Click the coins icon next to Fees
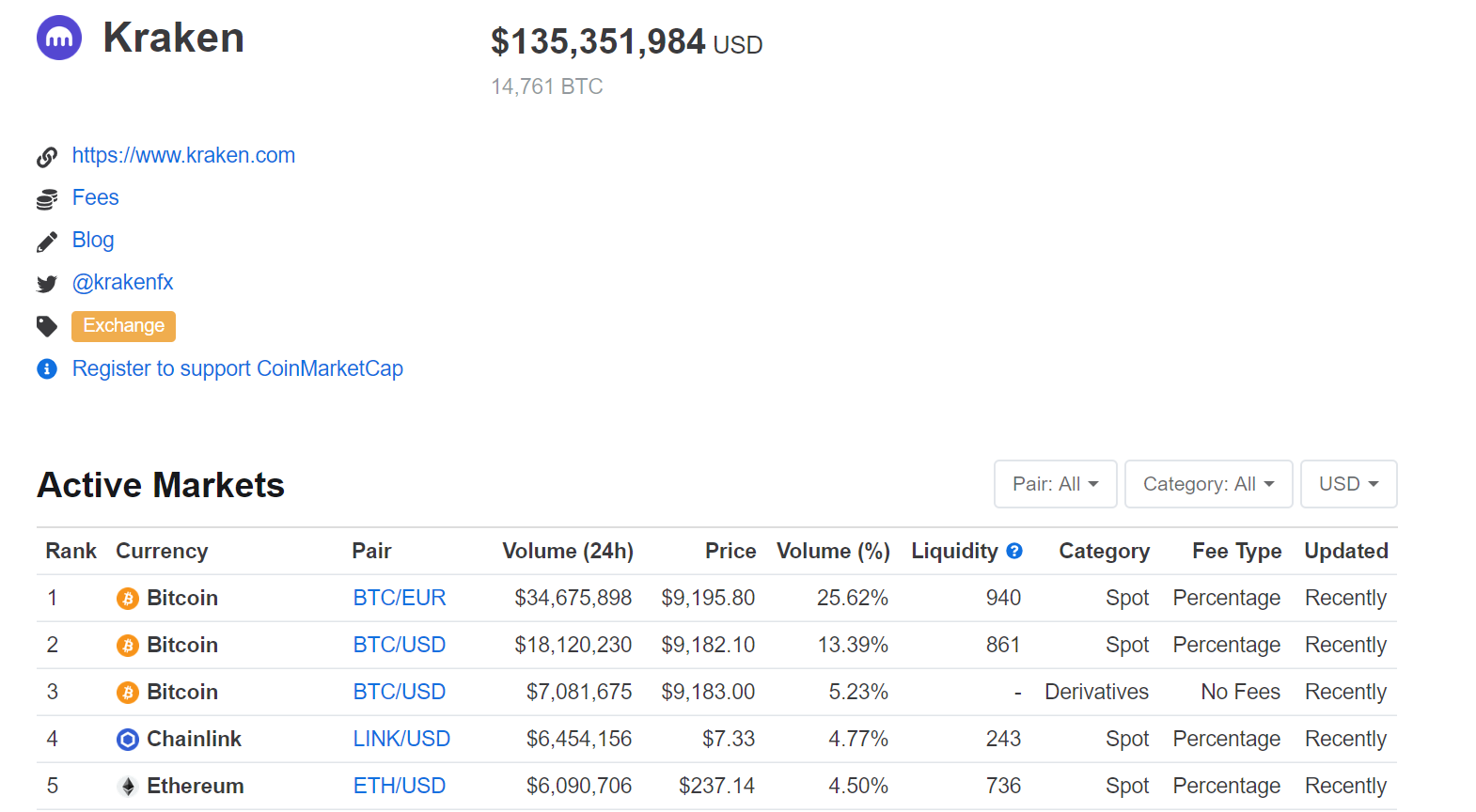The image size is (1476, 812). point(47,199)
